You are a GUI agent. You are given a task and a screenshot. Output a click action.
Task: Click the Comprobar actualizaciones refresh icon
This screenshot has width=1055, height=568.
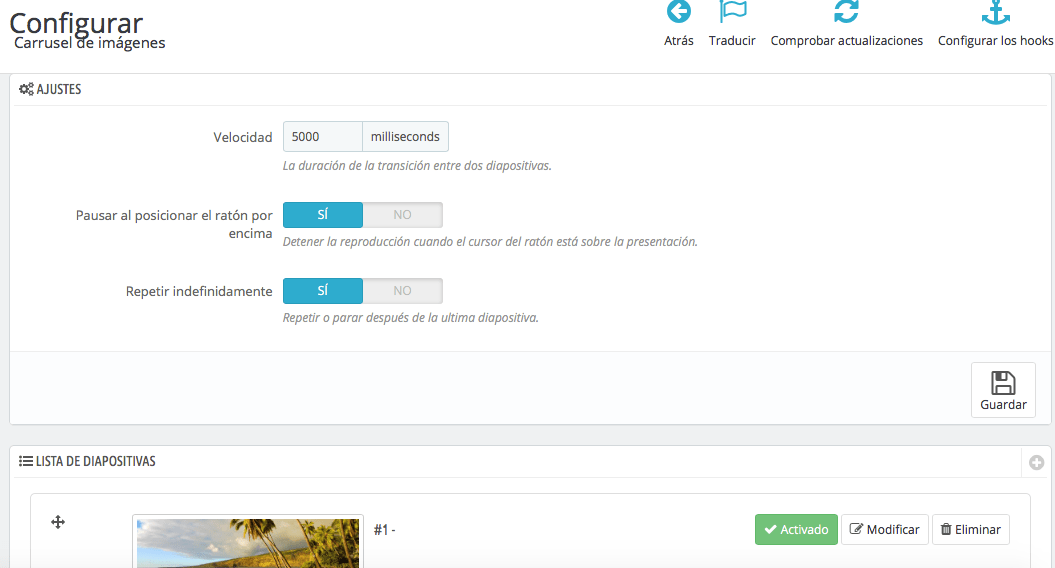846,11
